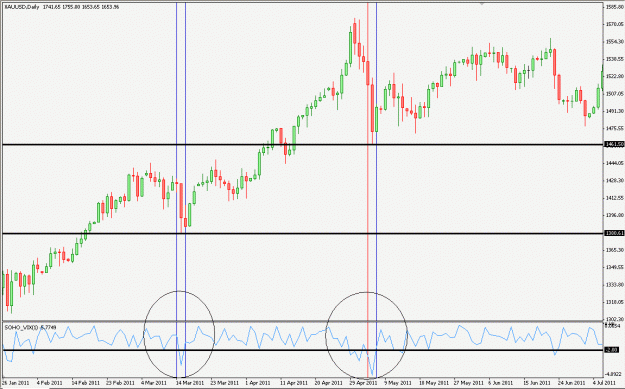
Task: Click the 20 Apr 2011 date label
Action: coord(329,383)
